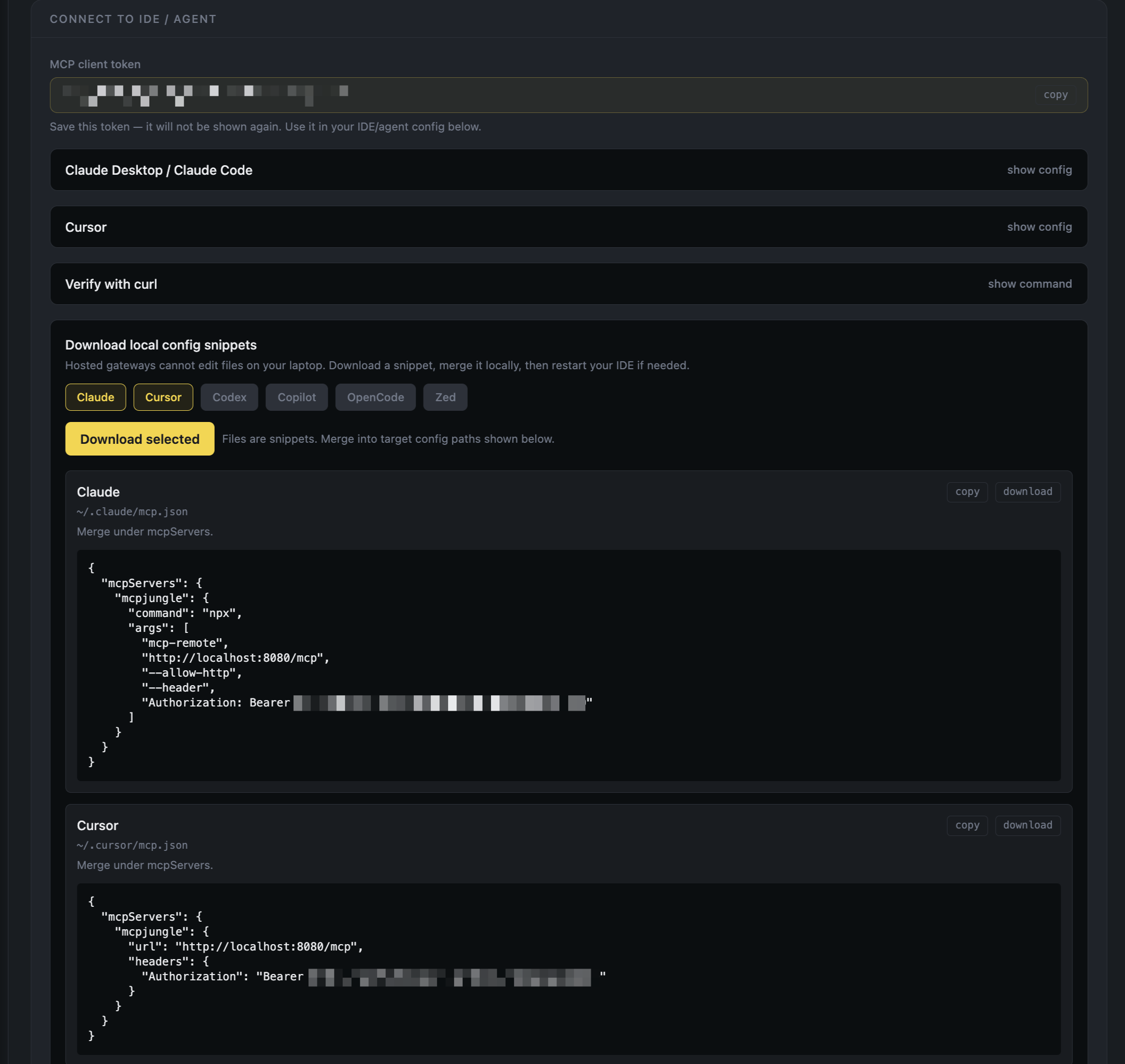Copy the Cursor config snippet
1125x1064 pixels.
[x=967, y=825]
